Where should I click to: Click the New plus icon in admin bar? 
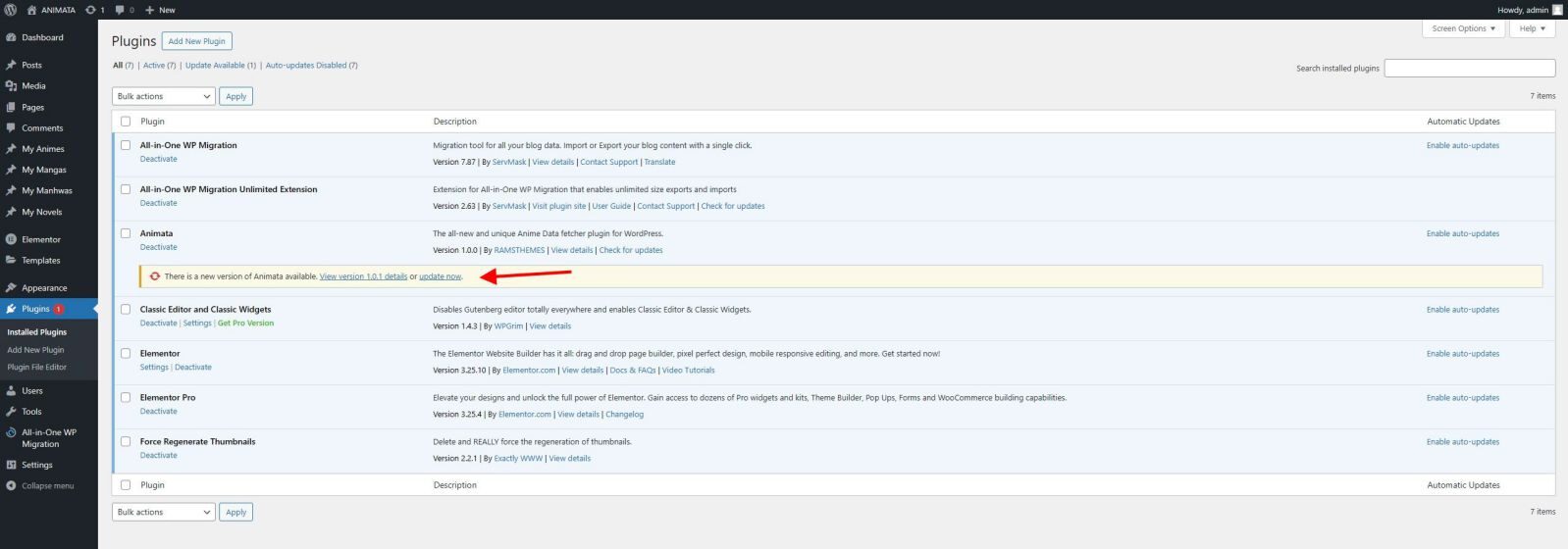point(149,10)
